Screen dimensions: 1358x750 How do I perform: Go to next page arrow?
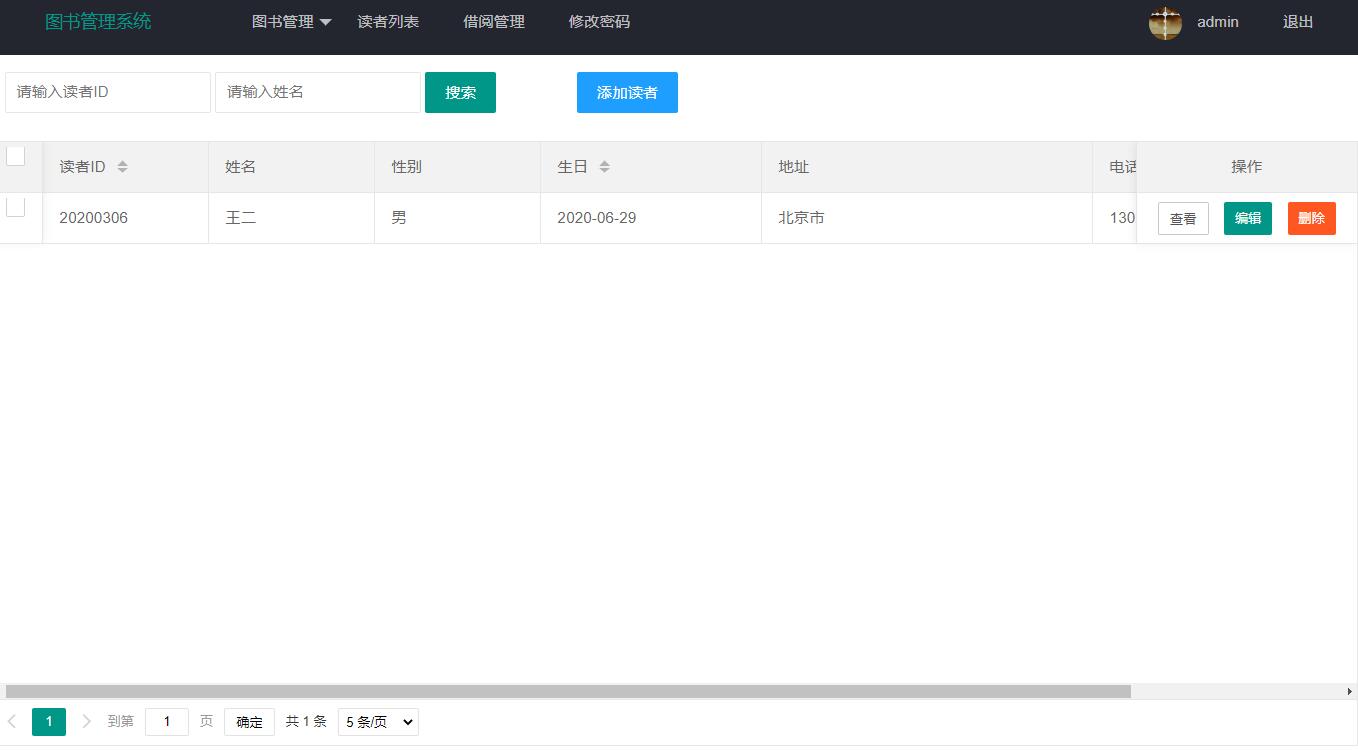click(x=86, y=721)
